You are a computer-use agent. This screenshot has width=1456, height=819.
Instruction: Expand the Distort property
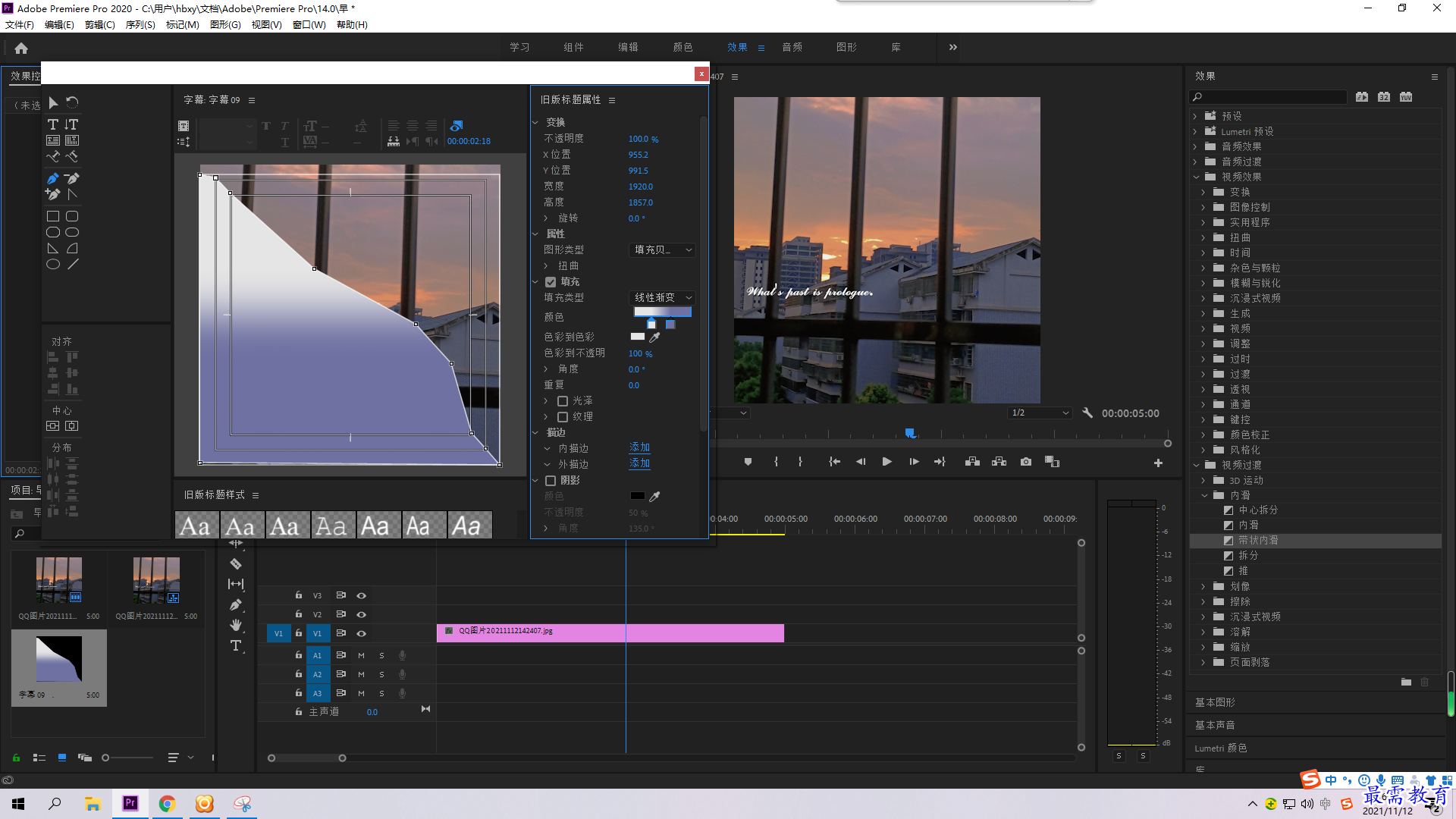click(x=545, y=266)
